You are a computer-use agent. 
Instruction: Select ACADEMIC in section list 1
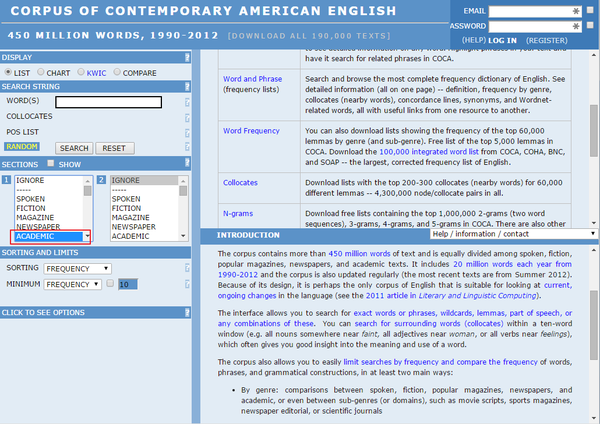point(49,236)
